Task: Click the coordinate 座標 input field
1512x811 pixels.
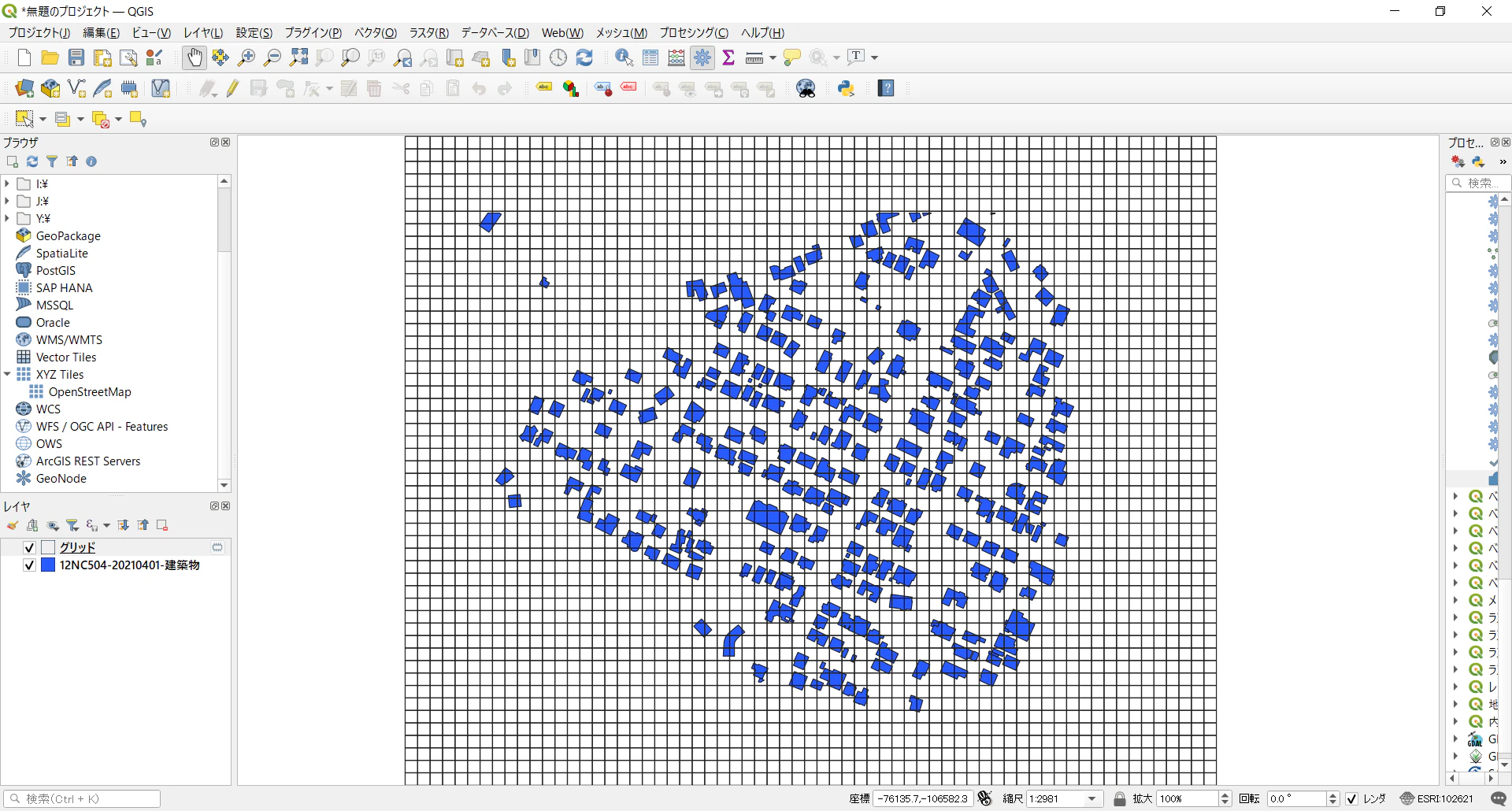Action: (923, 798)
